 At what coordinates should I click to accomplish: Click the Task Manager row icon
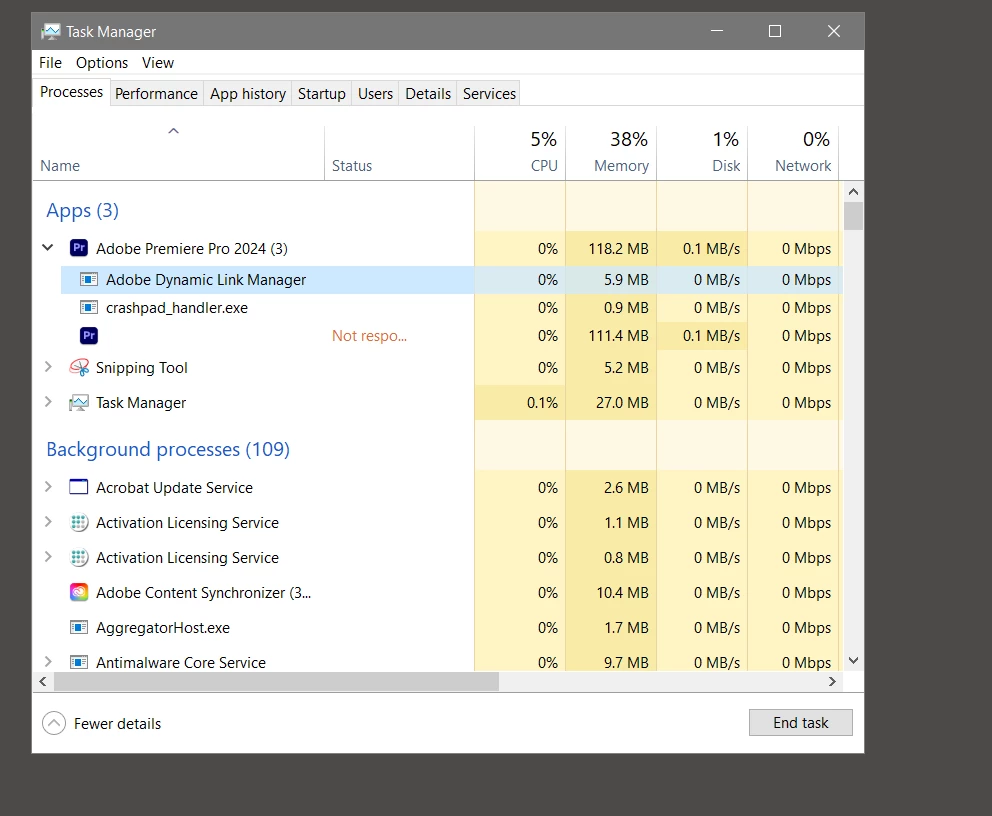click(x=79, y=402)
